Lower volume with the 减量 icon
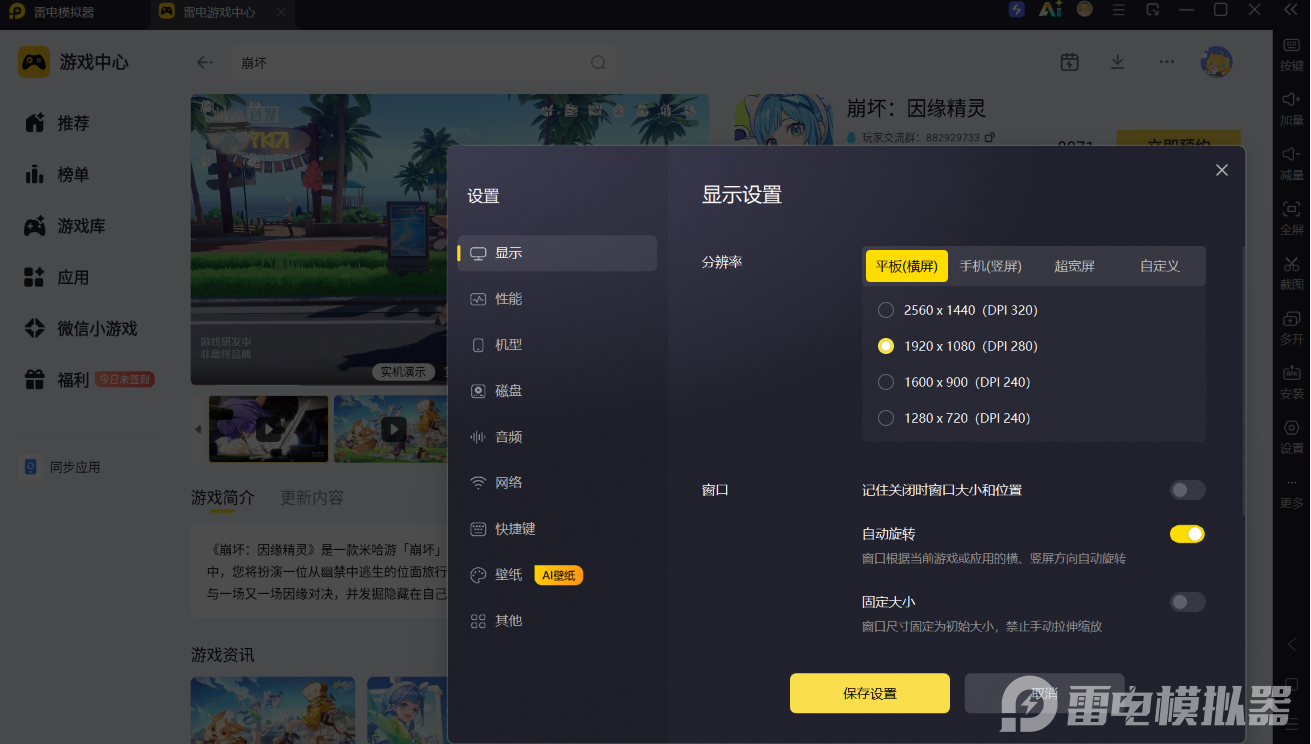The image size is (1311, 744). (1291, 163)
